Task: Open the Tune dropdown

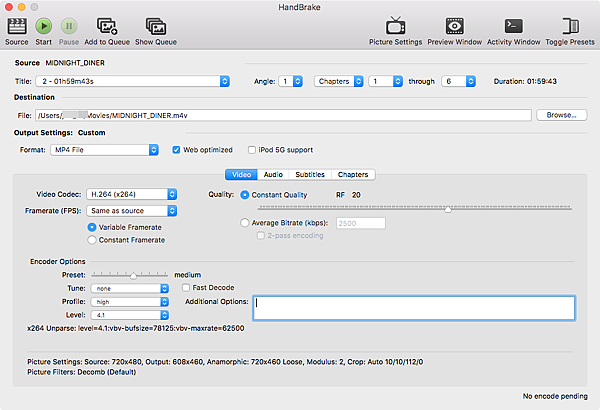Action: coord(130,288)
